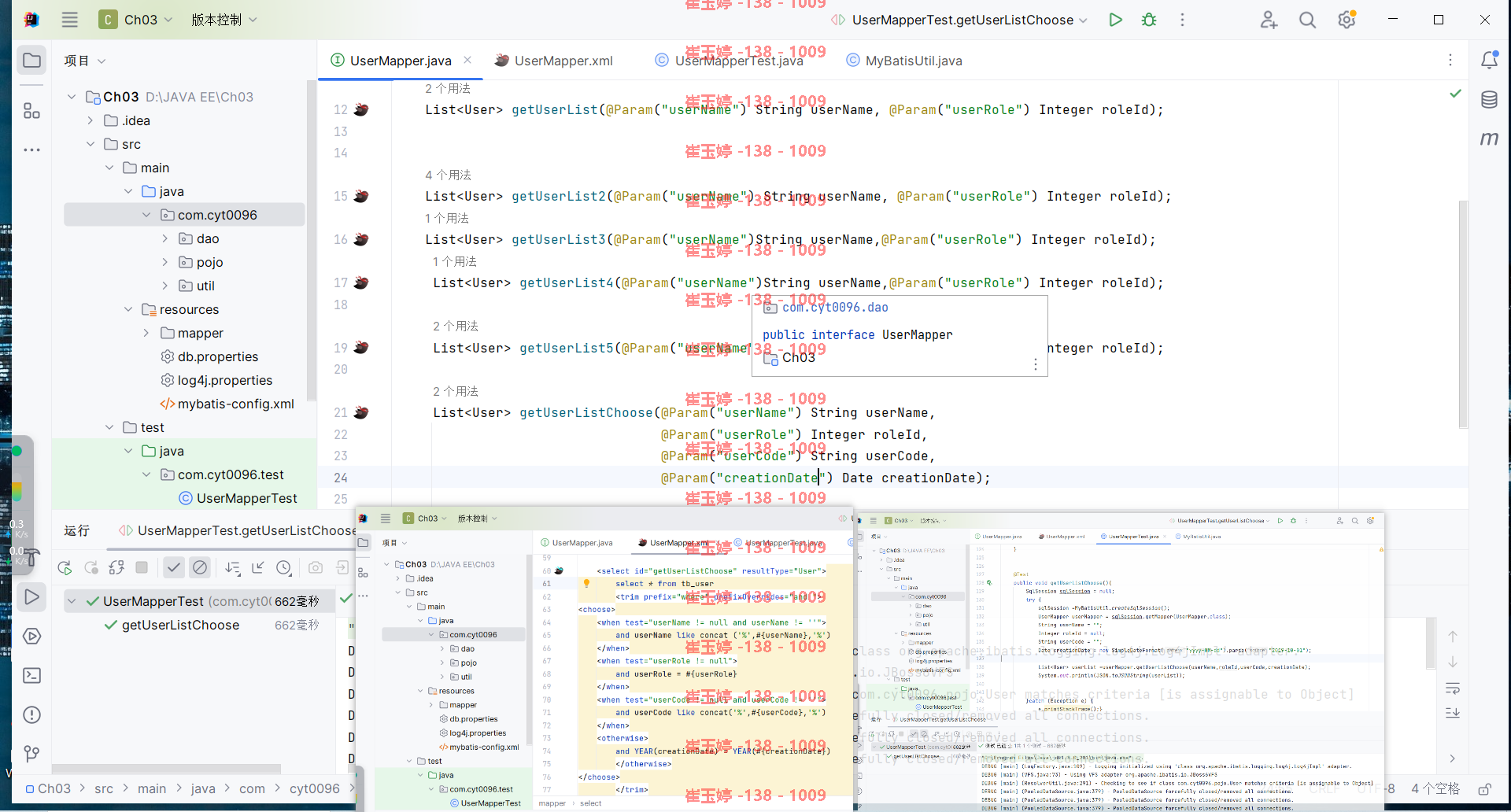Image resolution: width=1511 pixels, height=812 pixels.
Task: Show more tool windows ellipsis on left bar
Action: 32,149
